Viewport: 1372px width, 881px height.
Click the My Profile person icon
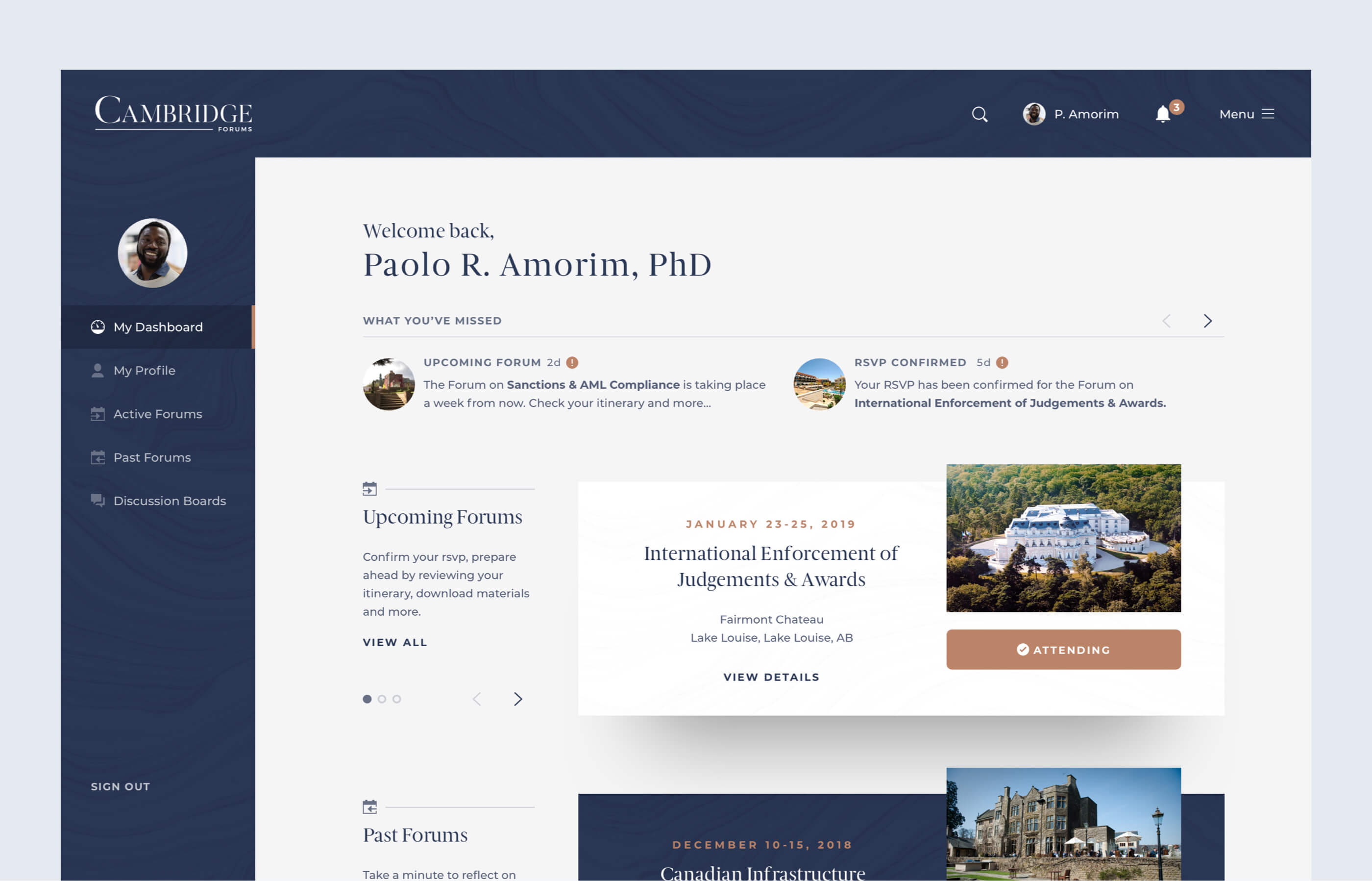[98, 370]
